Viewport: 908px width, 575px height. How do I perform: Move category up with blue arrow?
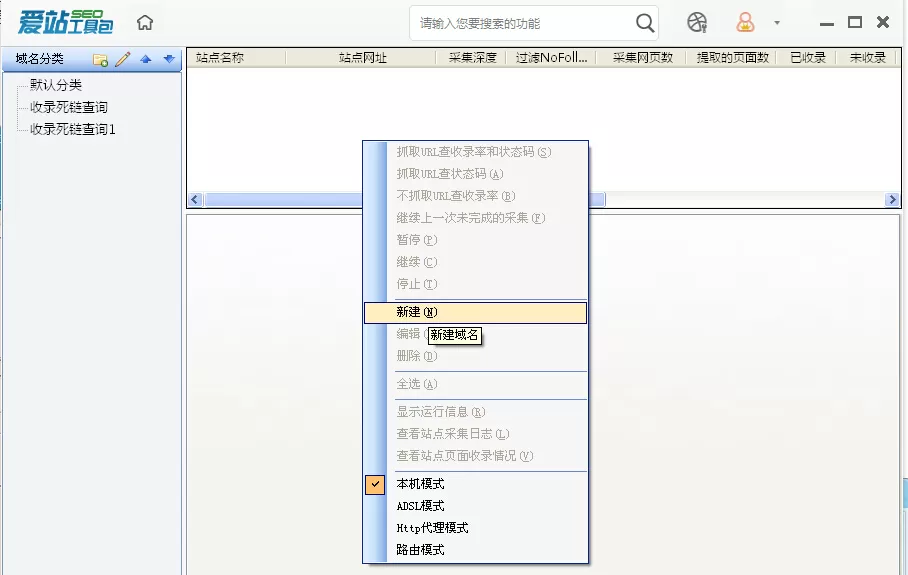(x=146, y=59)
